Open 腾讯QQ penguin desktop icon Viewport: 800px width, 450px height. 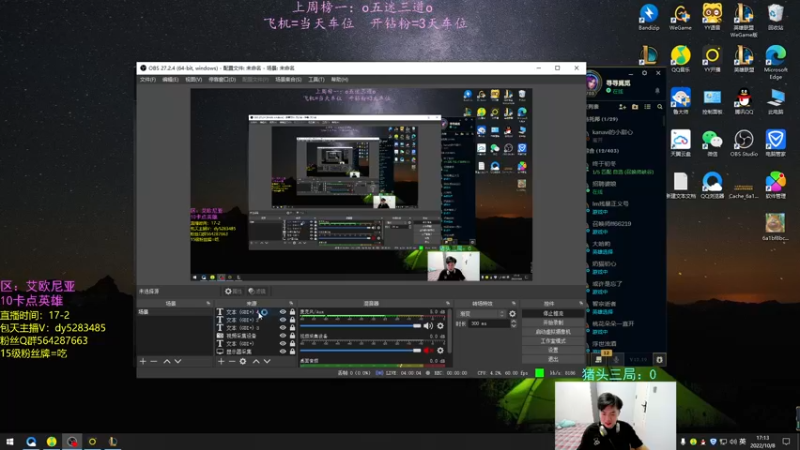click(x=743, y=101)
